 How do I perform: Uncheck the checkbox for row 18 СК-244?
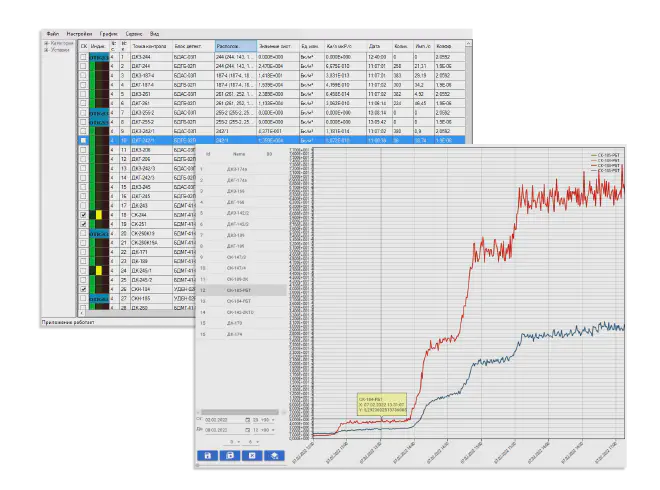point(83,215)
